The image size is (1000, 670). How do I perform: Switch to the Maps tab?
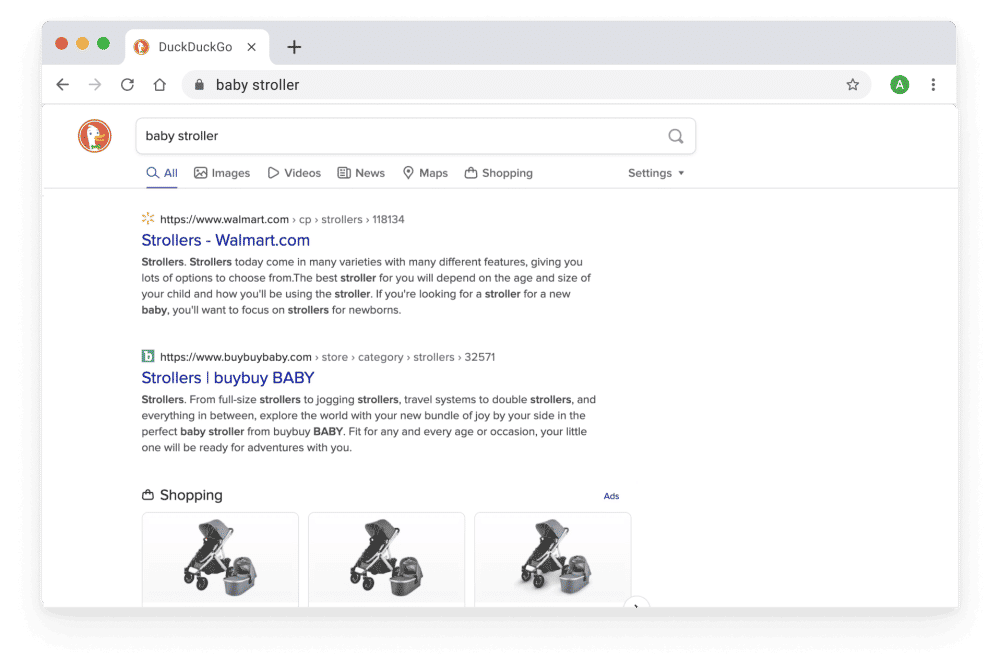click(425, 173)
